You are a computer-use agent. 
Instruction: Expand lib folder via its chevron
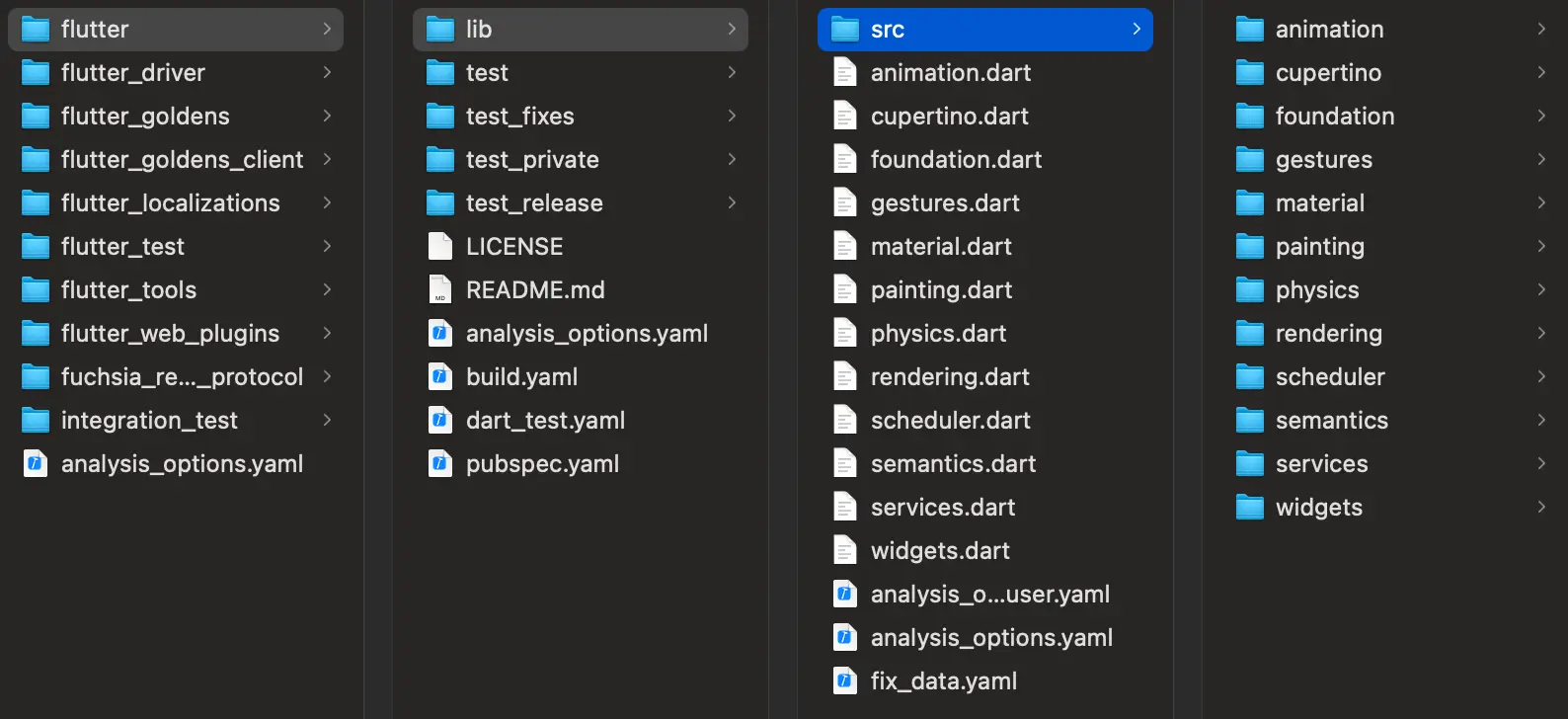coord(732,30)
